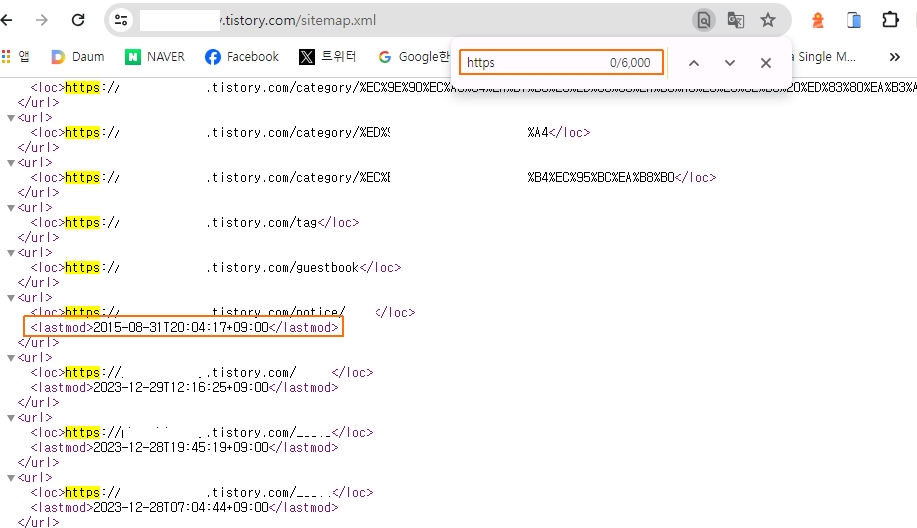Open the Daum bookmark
Screen dimensions: 917x528
pyautogui.click(x=77, y=57)
